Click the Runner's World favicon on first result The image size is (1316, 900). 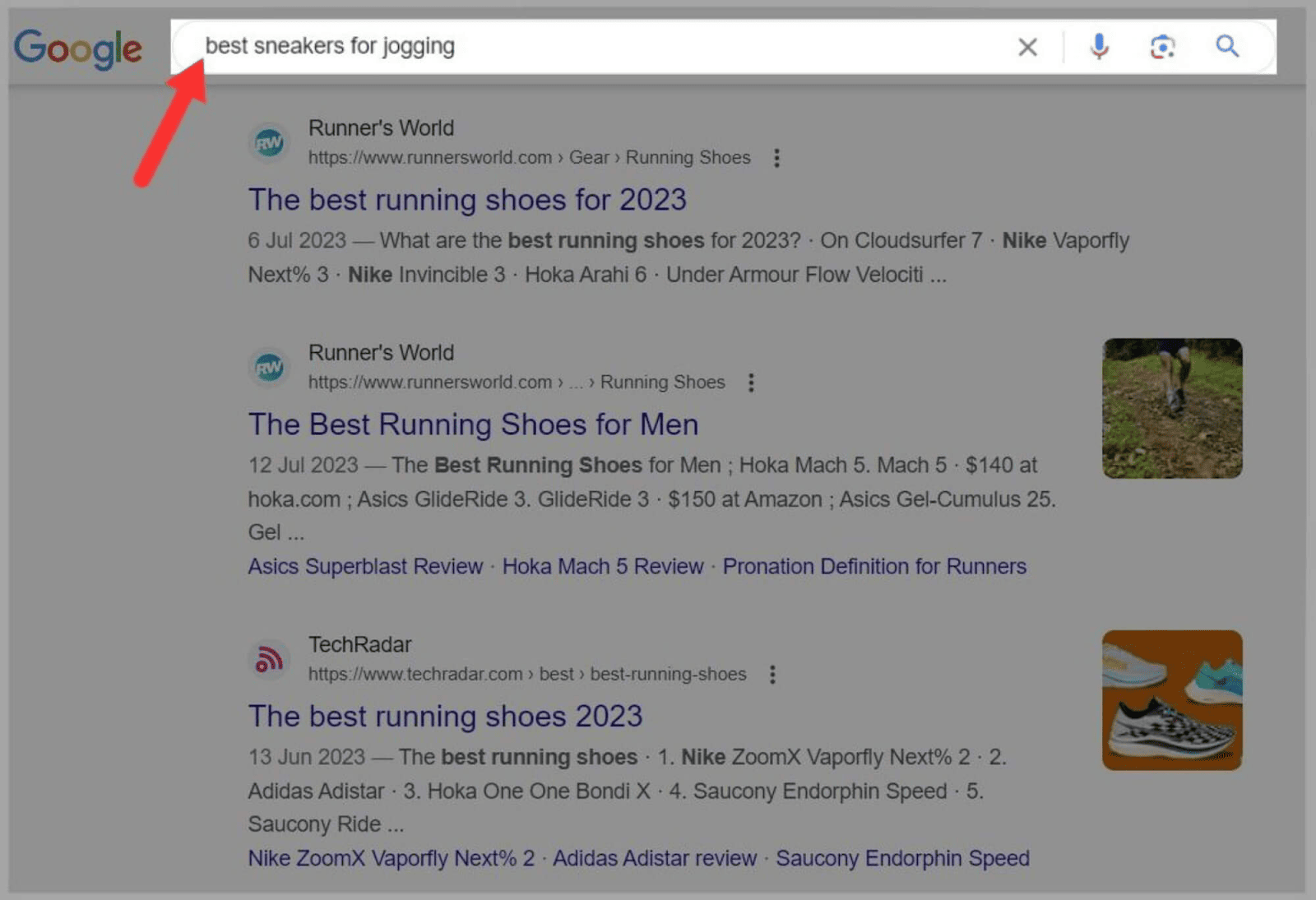click(269, 142)
